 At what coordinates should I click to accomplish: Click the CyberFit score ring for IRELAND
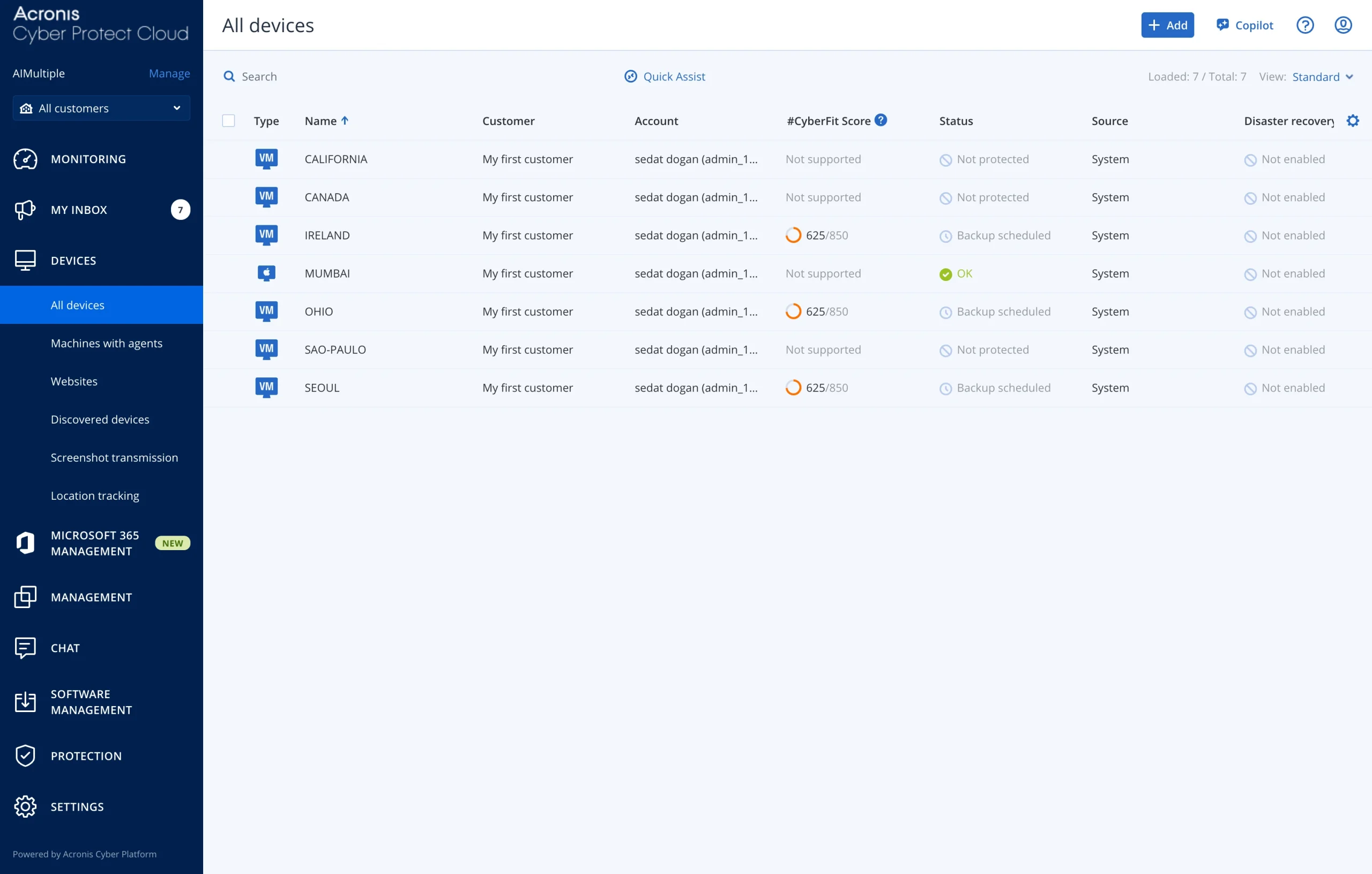[793, 235]
